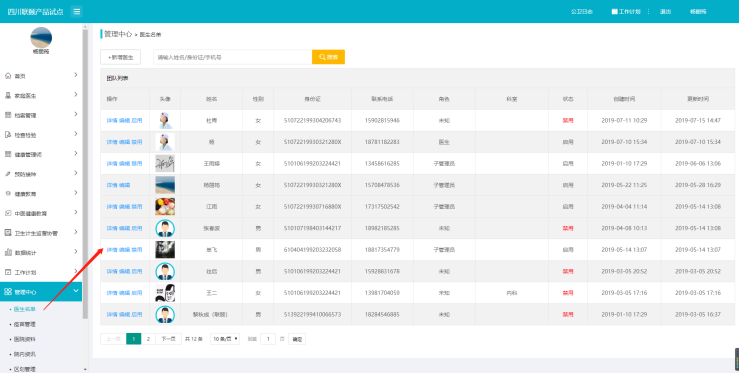Click the 检查检验 sidebar icon

point(8,135)
